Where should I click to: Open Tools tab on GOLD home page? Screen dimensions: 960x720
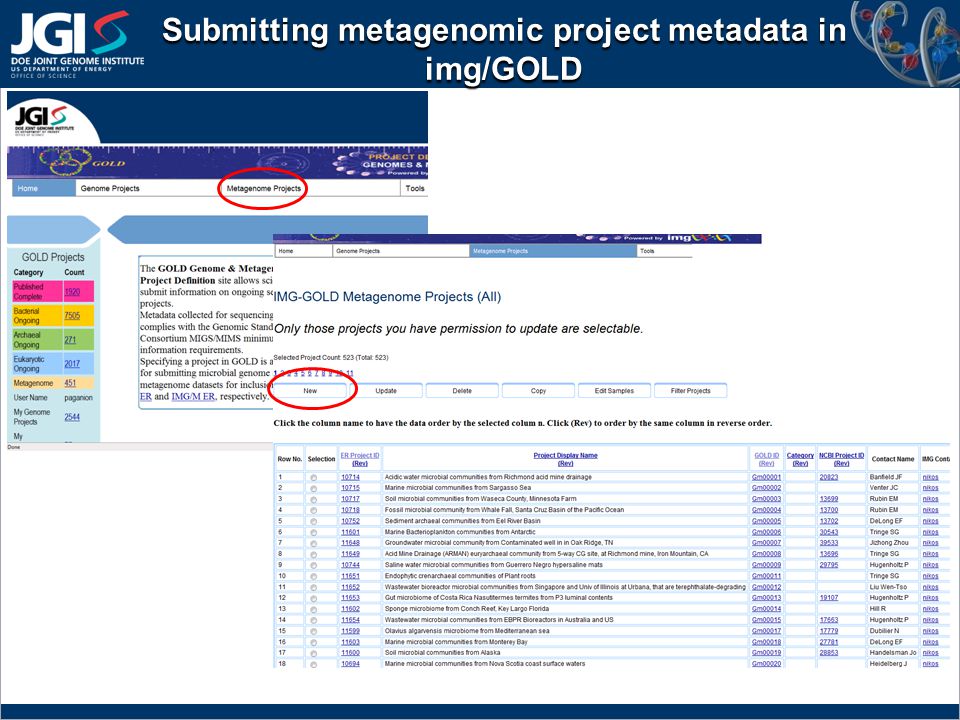click(414, 188)
